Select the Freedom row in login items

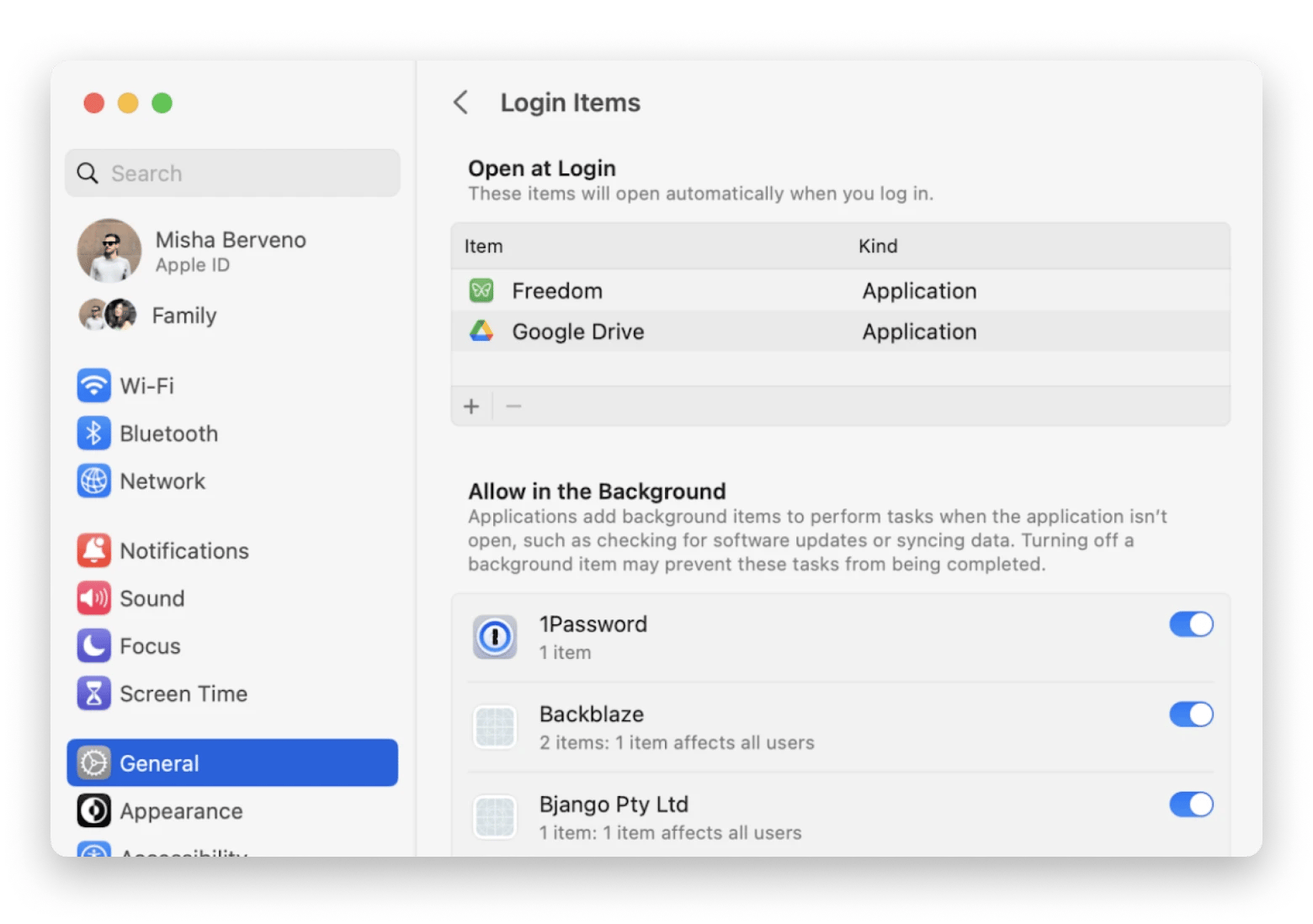pyautogui.click(x=841, y=291)
